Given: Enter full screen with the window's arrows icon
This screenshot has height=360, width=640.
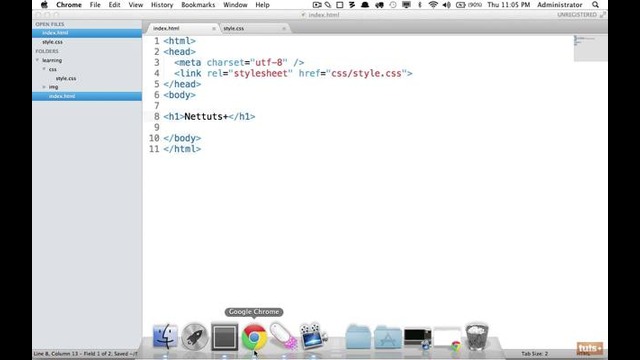Looking at the screenshot, I should [603, 15].
